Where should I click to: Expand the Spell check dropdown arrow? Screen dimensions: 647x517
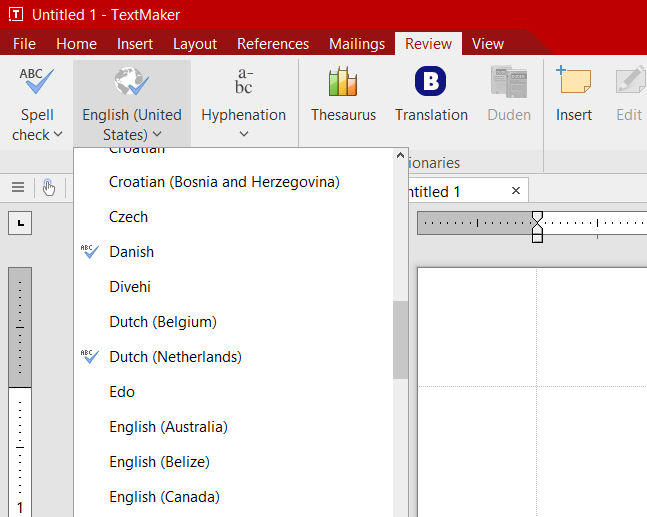pyautogui.click(x=58, y=135)
